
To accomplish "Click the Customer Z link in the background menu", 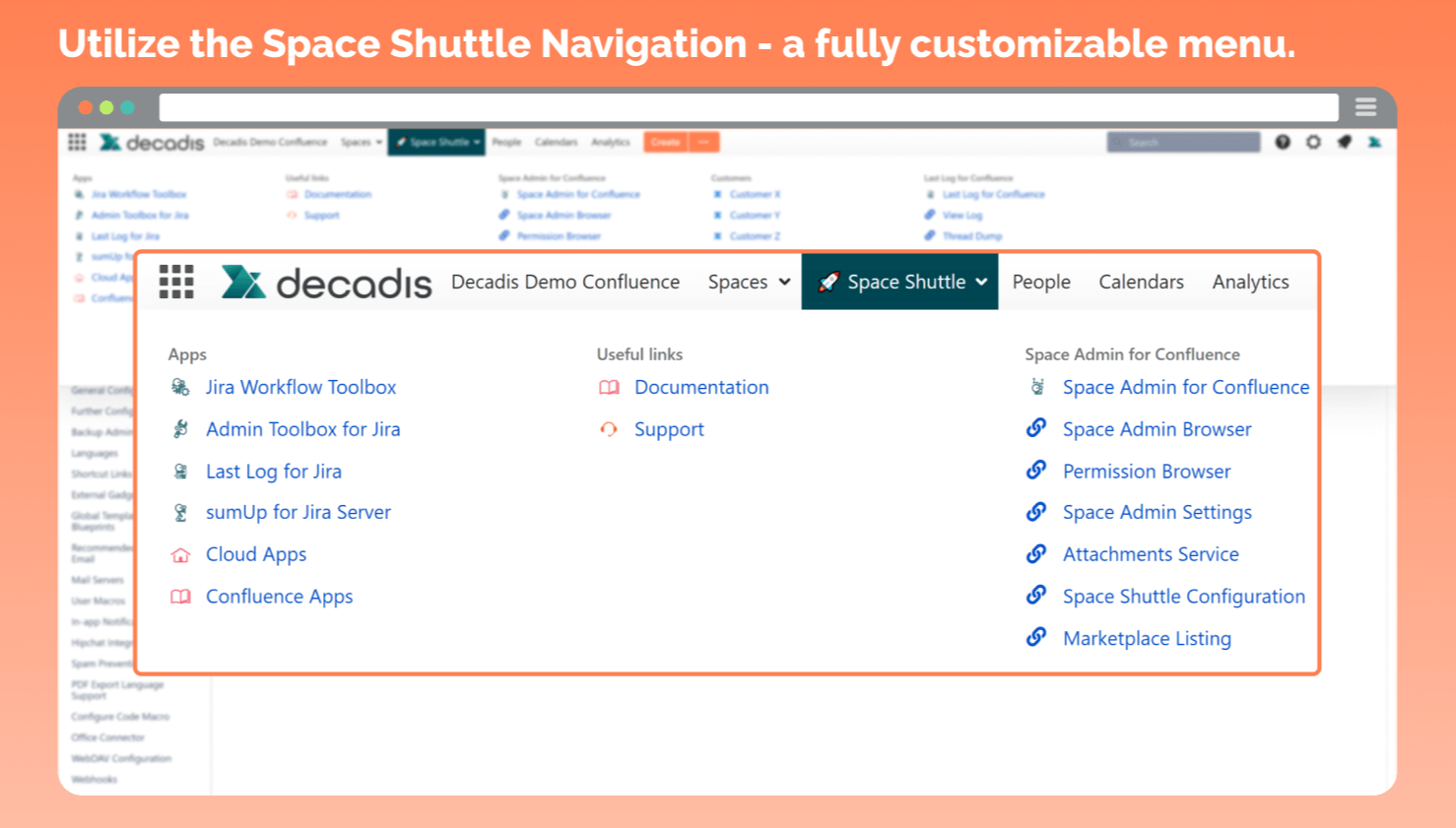I will point(756,236).
